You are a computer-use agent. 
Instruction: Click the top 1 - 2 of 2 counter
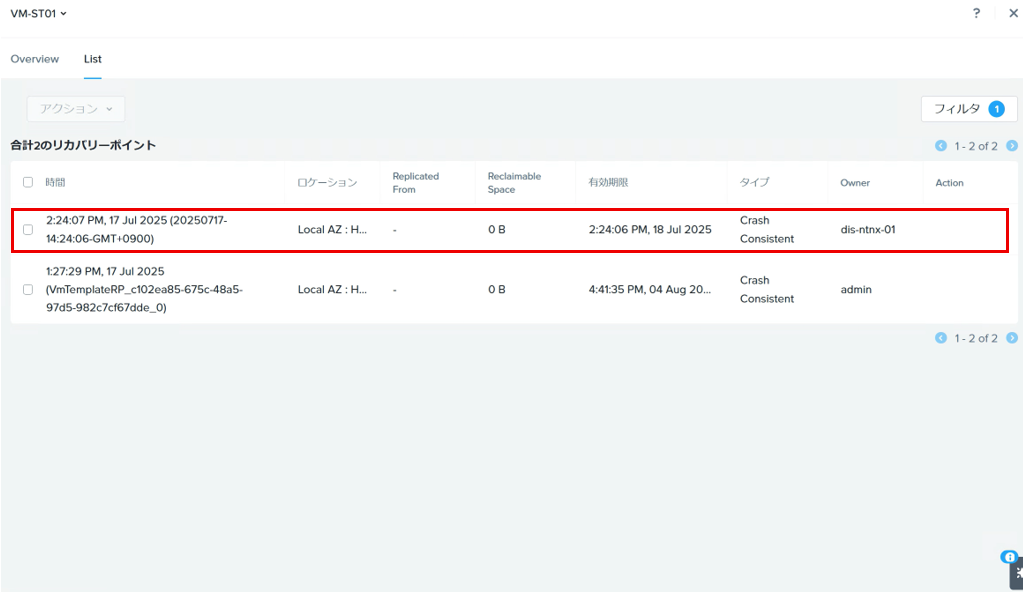[976, 146]
